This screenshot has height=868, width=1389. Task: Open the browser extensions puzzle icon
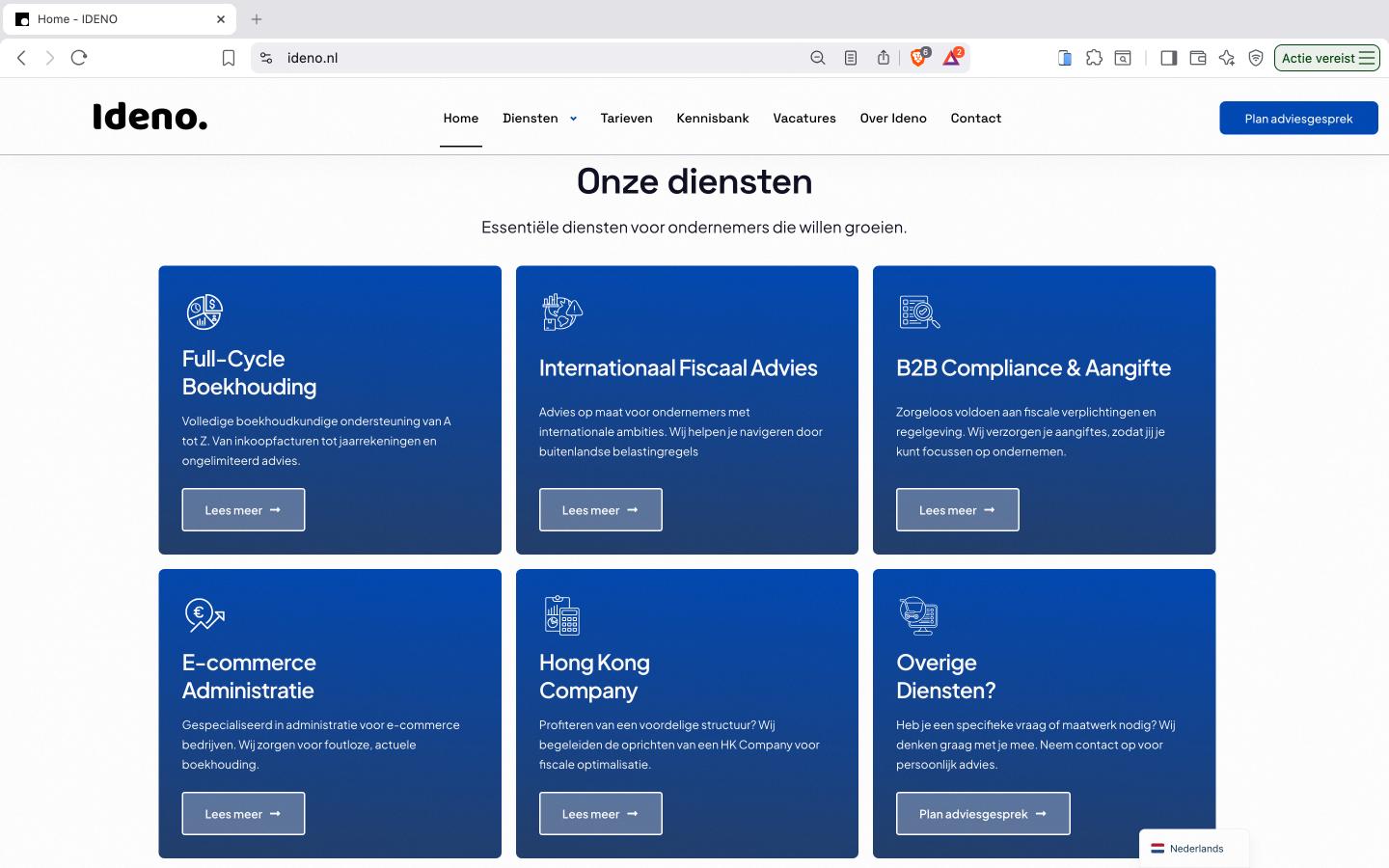(1094, 58)
